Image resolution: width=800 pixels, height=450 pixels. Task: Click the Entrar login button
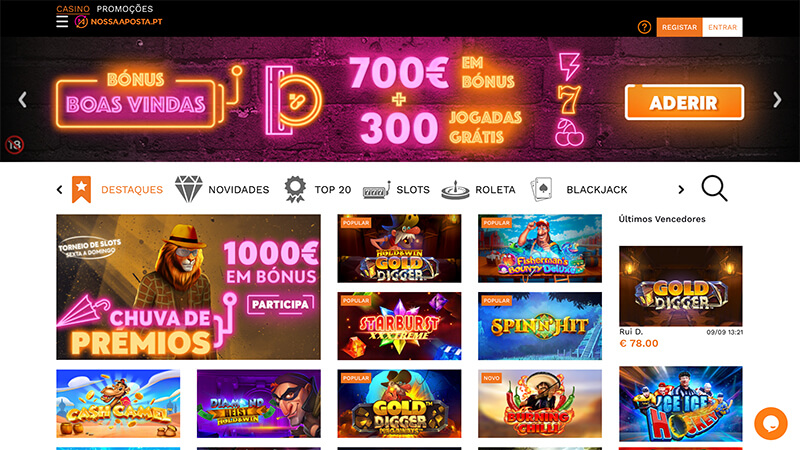[x=722, y=27]
